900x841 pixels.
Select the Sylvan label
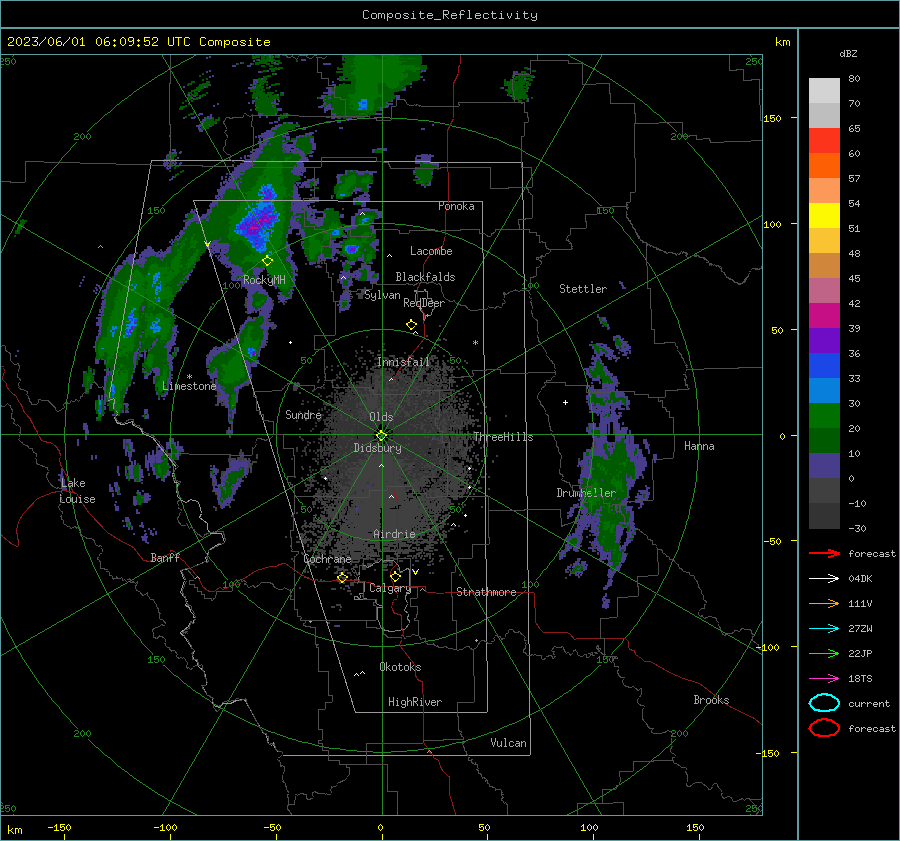tap(382, 295)
